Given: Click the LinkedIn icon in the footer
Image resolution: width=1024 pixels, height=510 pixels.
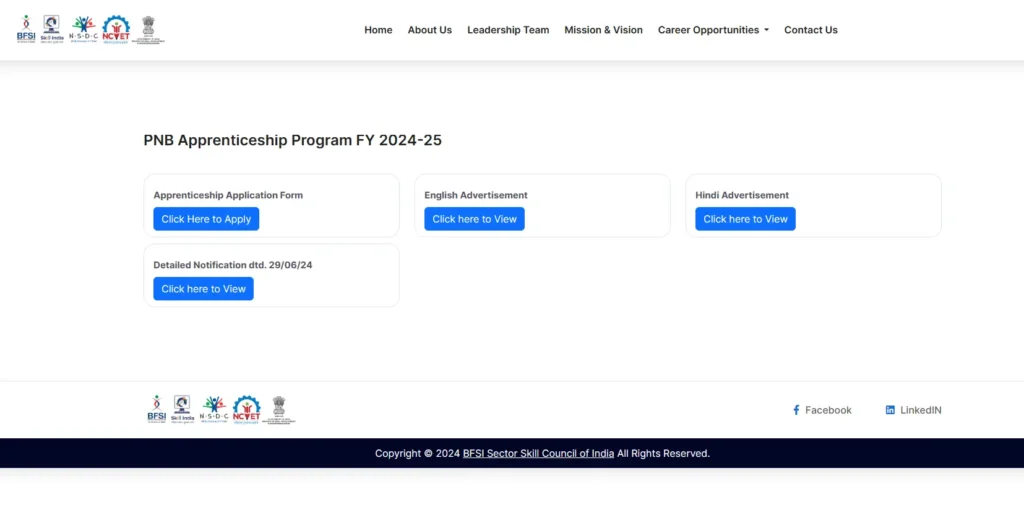Looking at the screenshot, I should [890, 410].
